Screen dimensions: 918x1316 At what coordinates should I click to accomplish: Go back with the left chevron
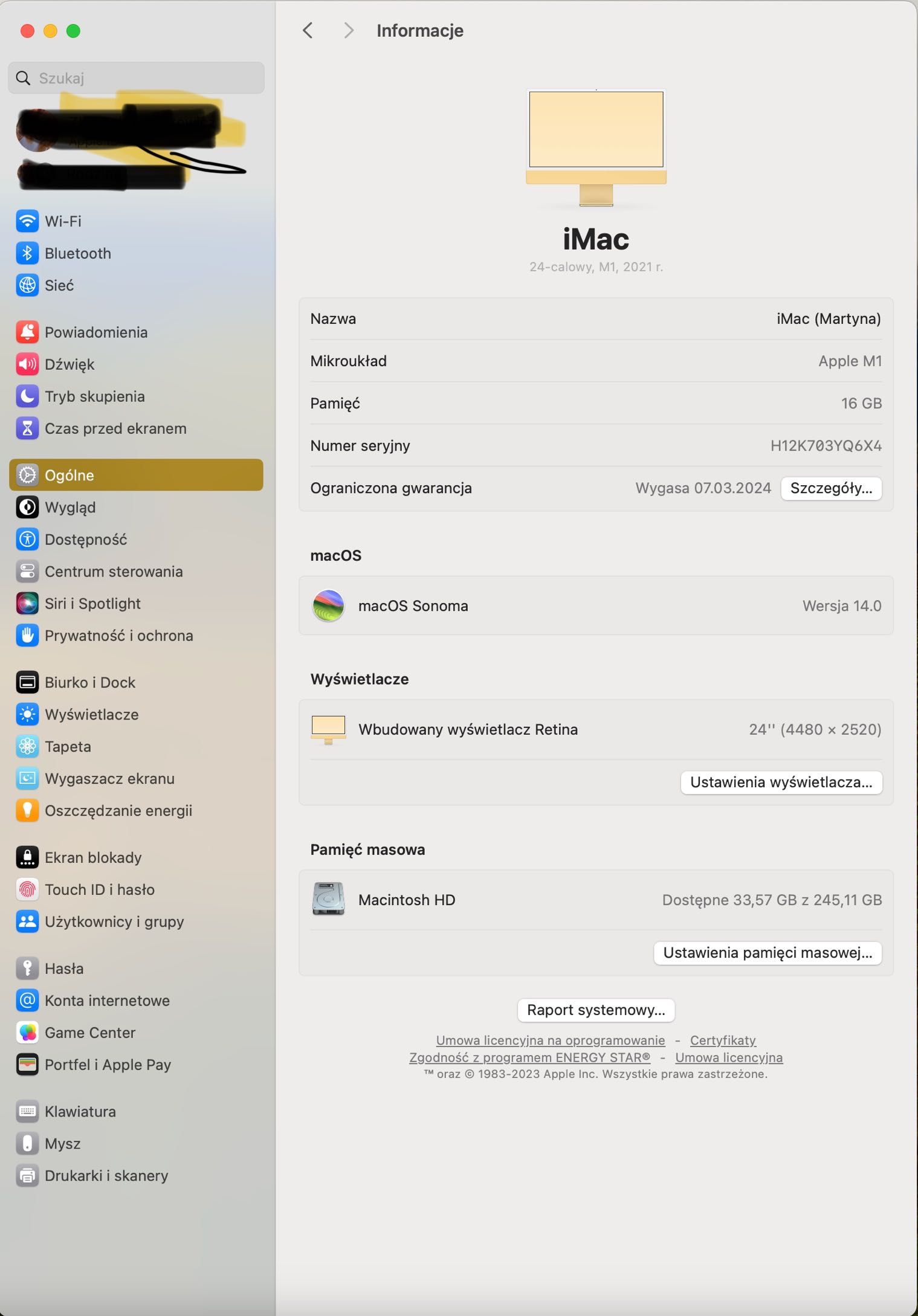(308, 30)
